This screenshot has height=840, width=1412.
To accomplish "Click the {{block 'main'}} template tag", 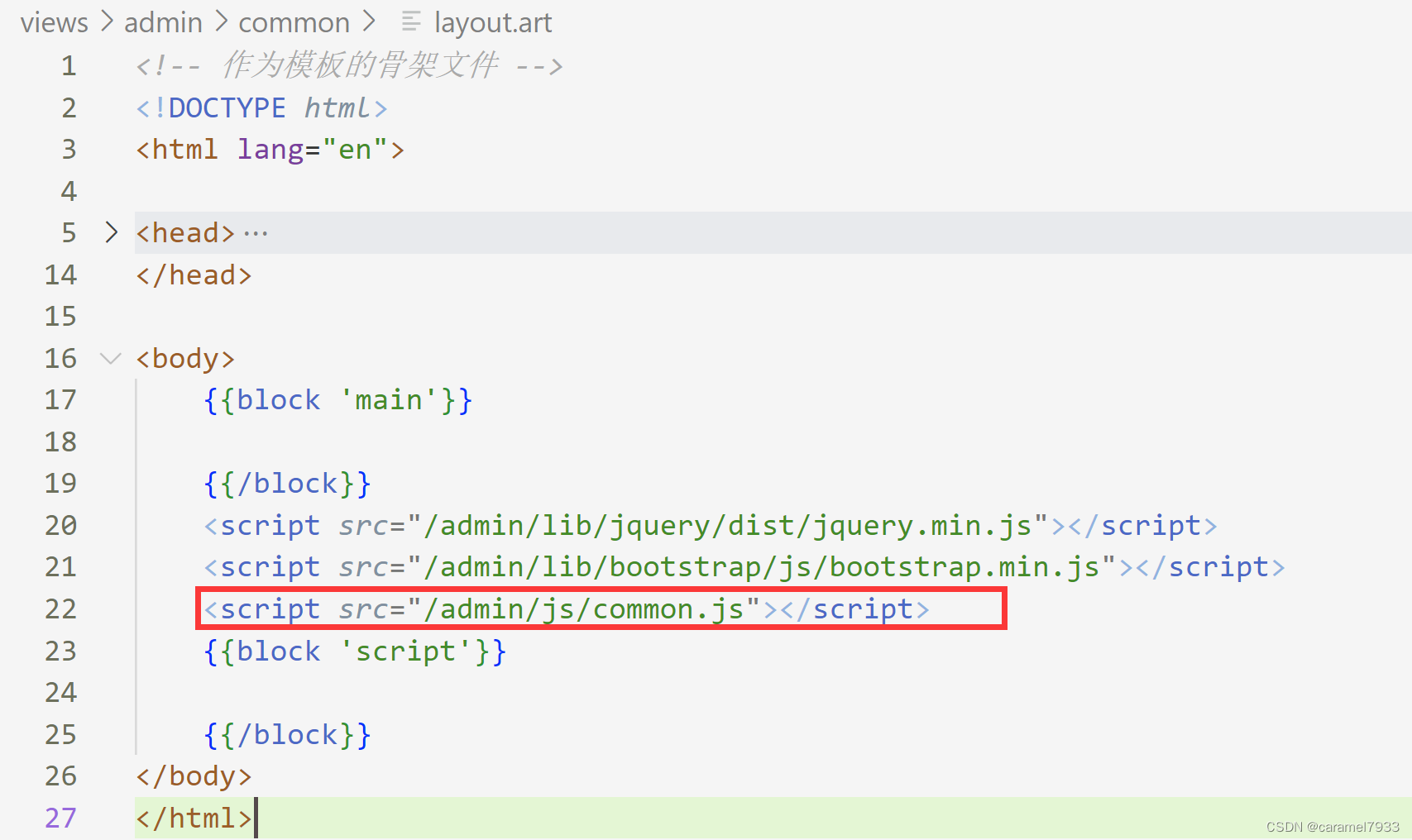I will 338,400.
